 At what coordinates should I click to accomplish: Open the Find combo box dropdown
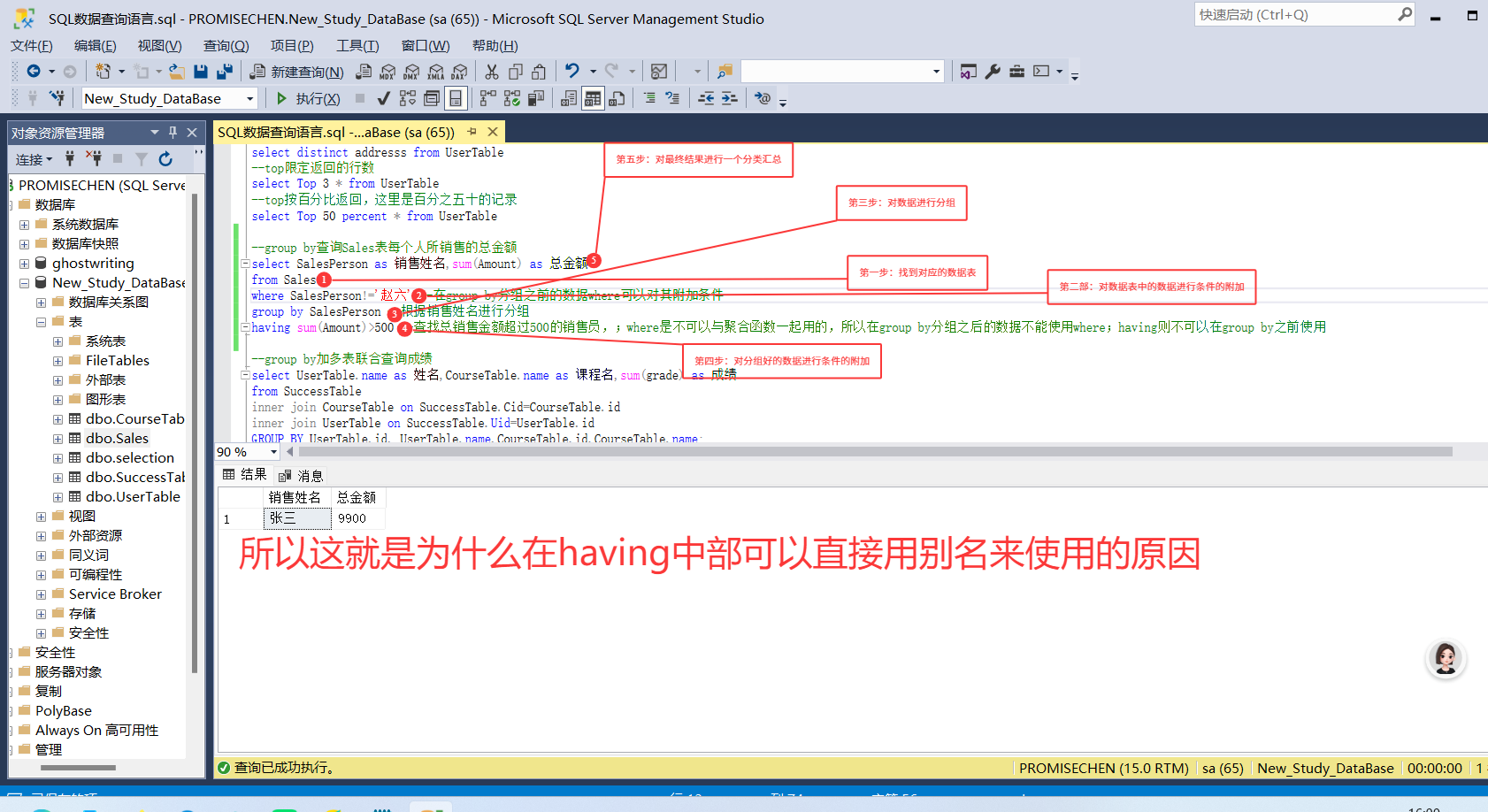936,72
